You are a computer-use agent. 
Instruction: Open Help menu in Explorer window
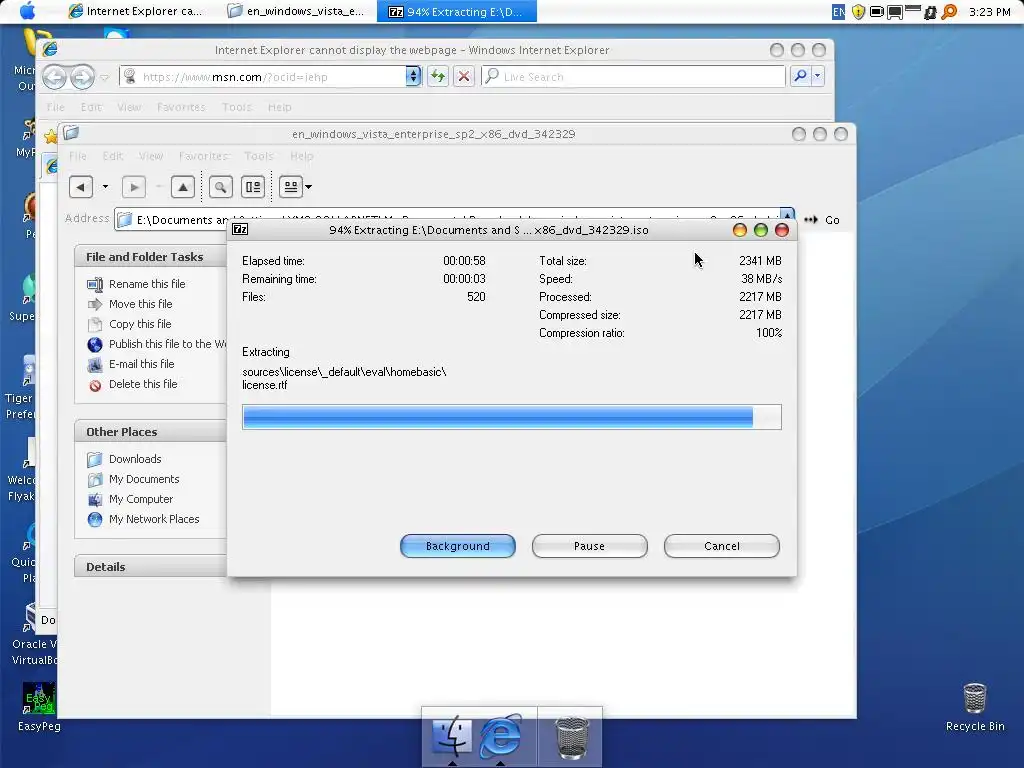[x=302, y=156]
